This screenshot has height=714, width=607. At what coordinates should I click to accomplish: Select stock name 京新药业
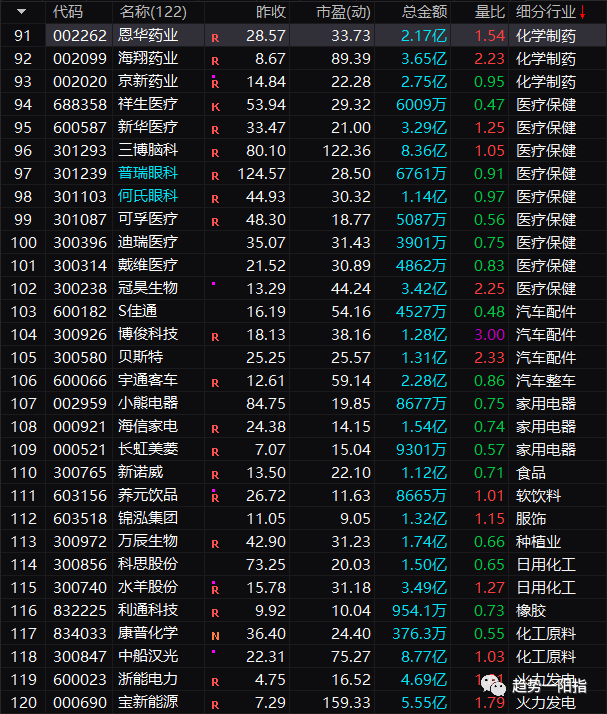[148, 81]
